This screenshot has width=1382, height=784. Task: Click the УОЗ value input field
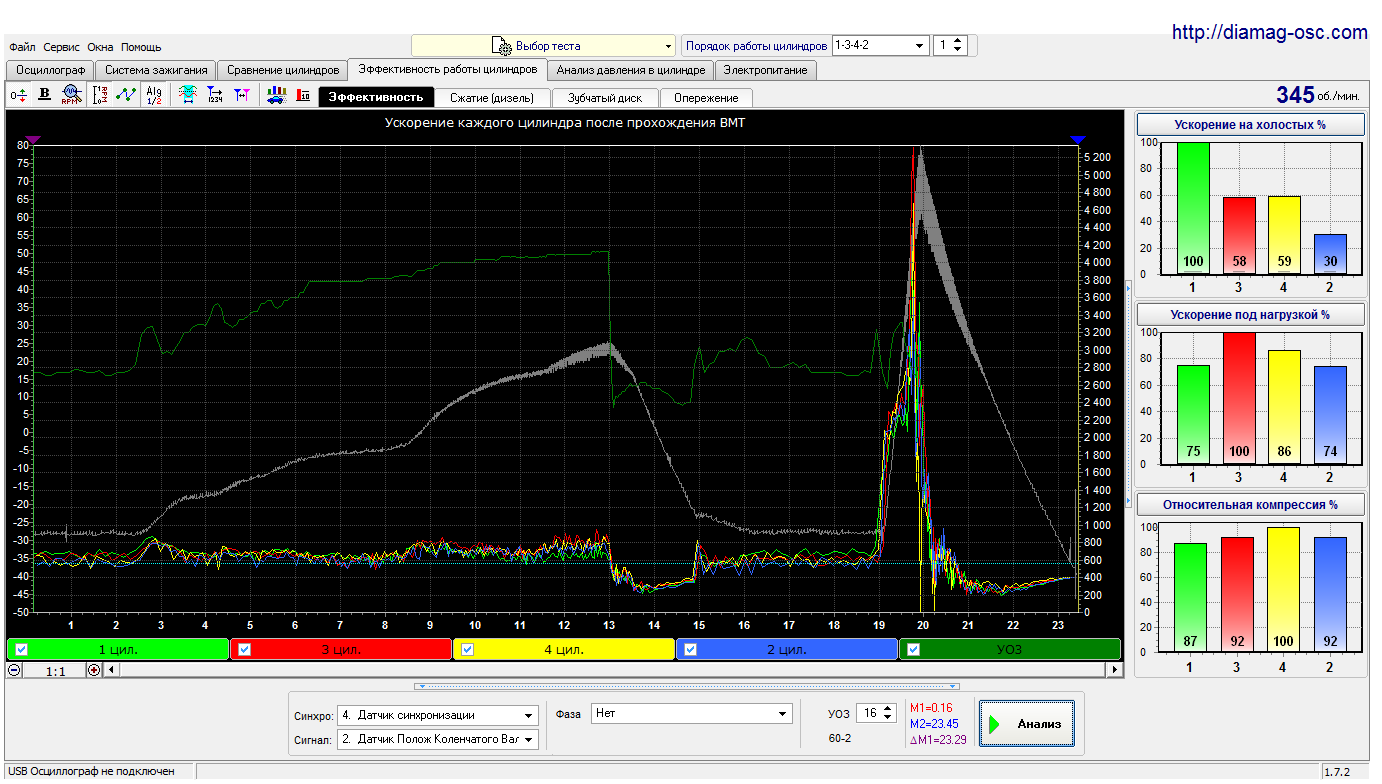[869, 713]
